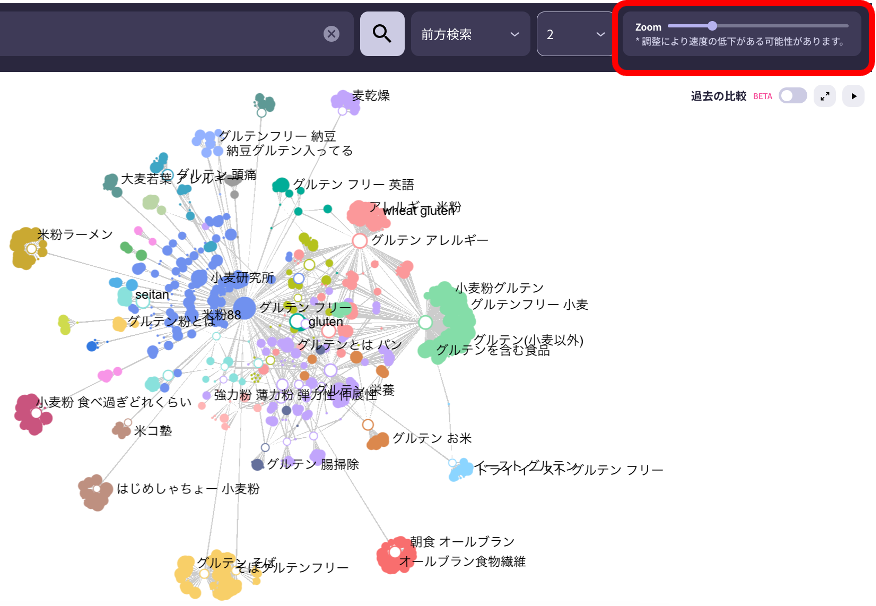This screenshot has height=606, width=876.
Task: Click inside the keyword search input field
Action: [160, 34]
